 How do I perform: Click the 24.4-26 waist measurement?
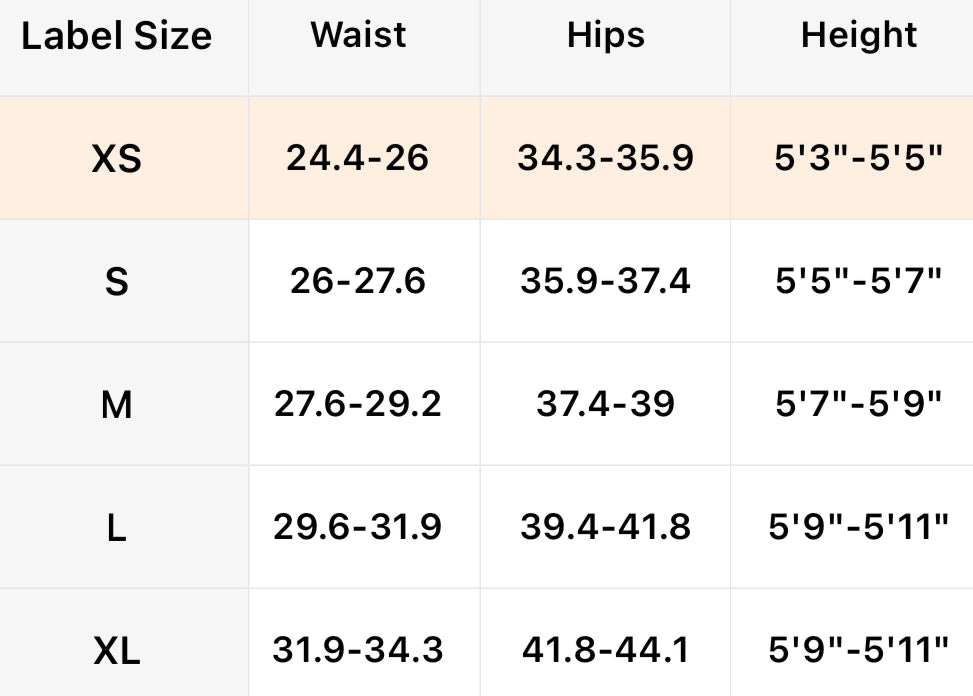(x=358, y=158)
